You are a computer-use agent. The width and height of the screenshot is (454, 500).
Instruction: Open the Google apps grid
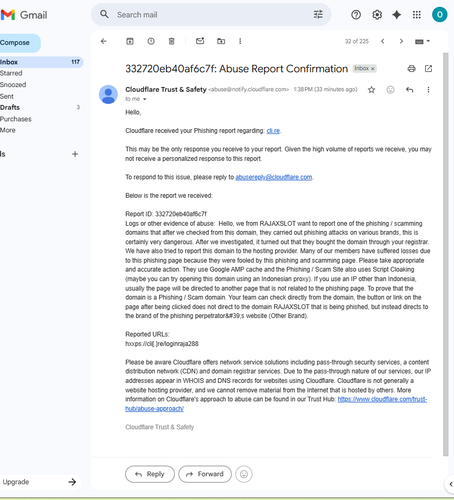pos(417,15)
